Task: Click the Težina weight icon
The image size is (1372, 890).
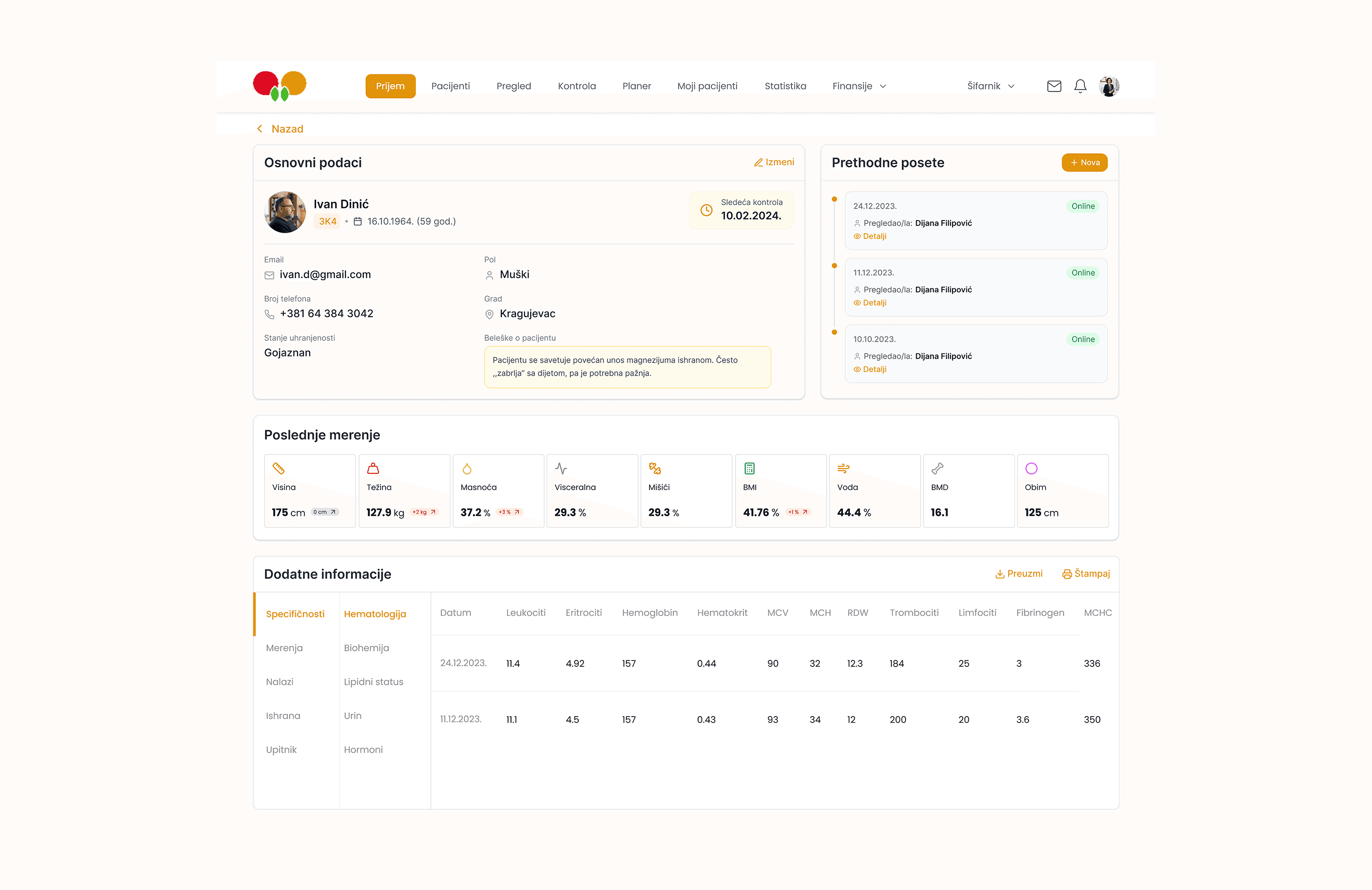Action: [373, 468]
